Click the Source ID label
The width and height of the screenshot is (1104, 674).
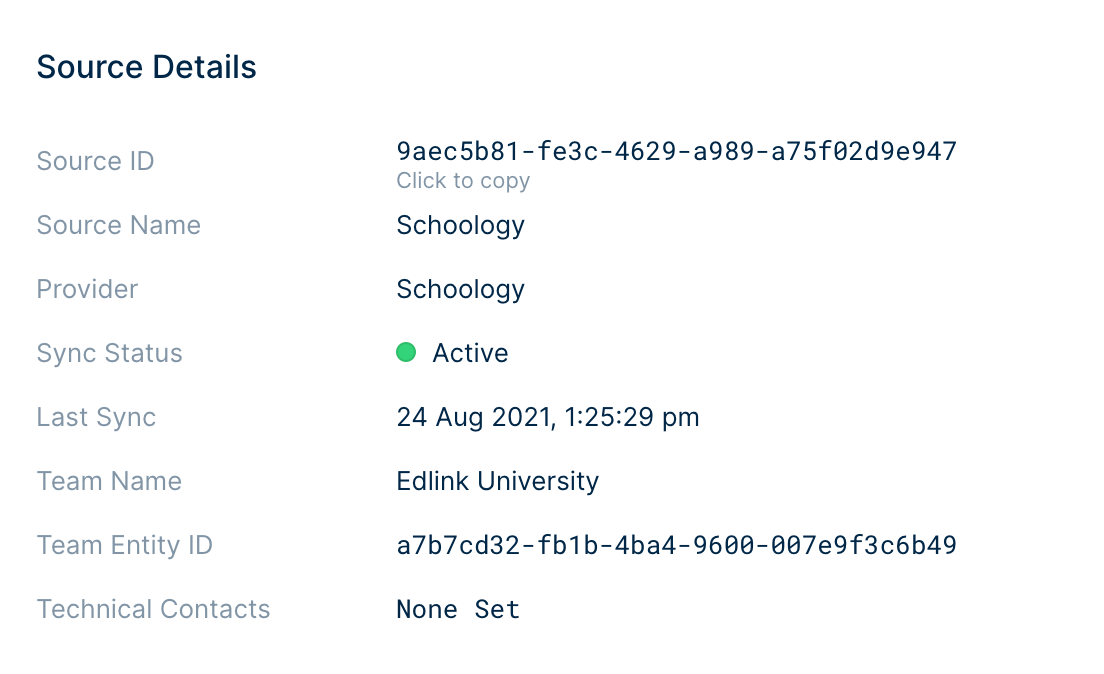click(x=95, y=161)
